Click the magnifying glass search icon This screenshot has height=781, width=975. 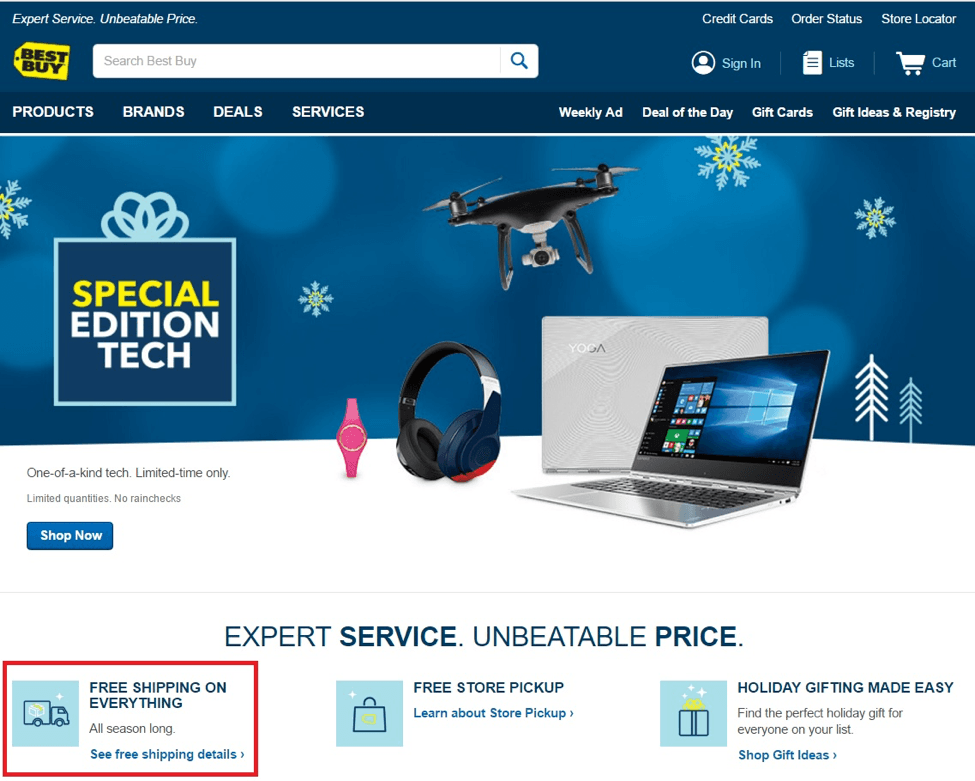[x=519, y=60]
